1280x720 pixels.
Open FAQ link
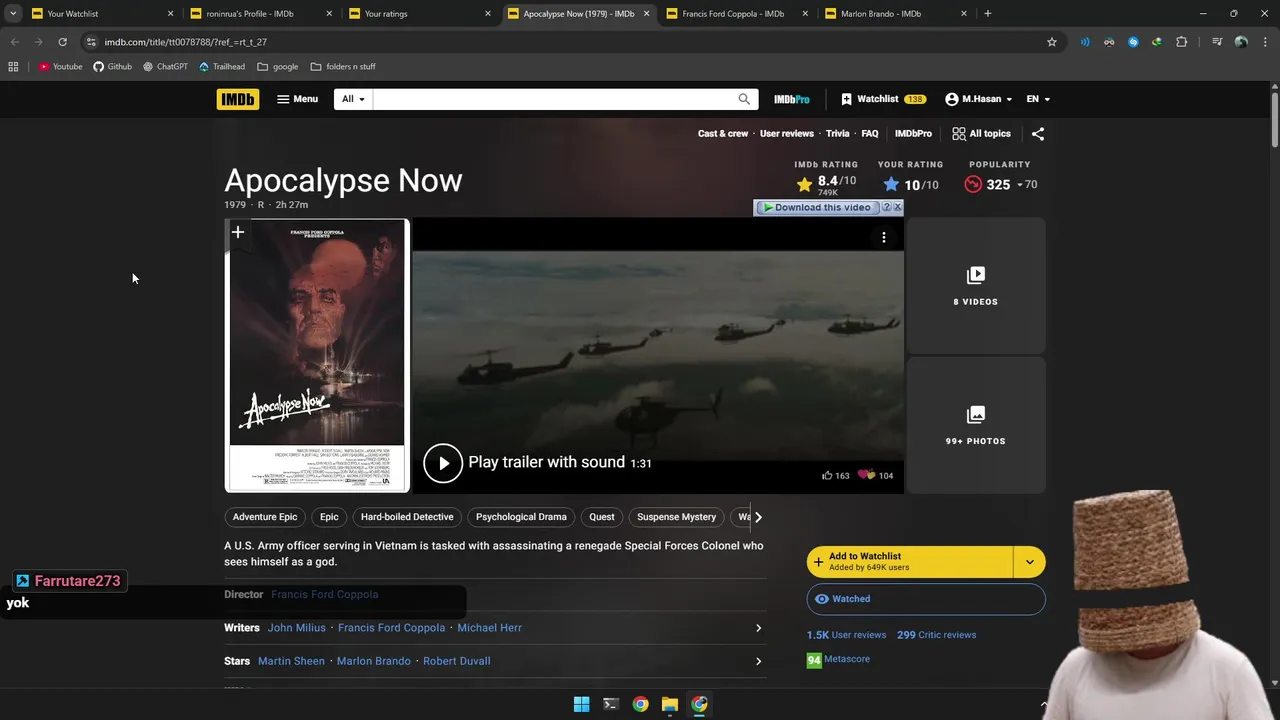[x=870, y=134]
